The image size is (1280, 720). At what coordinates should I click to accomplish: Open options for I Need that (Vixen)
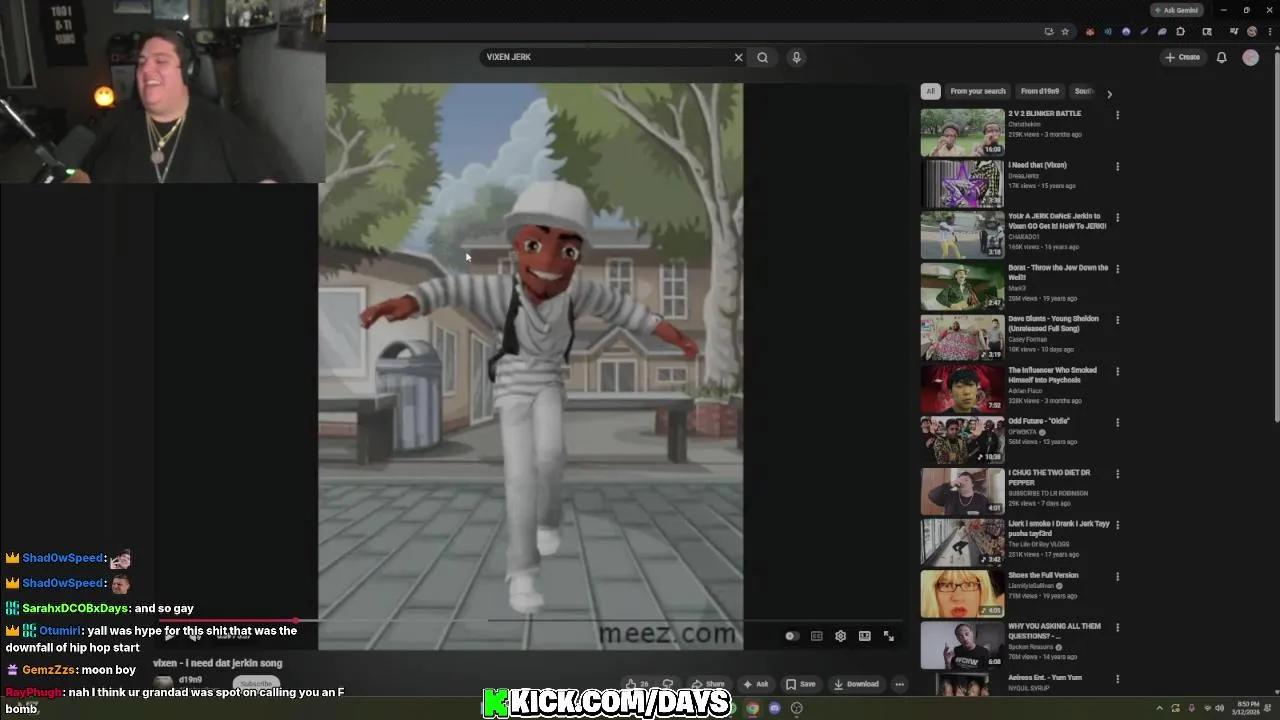click(x=1117, y=166)
